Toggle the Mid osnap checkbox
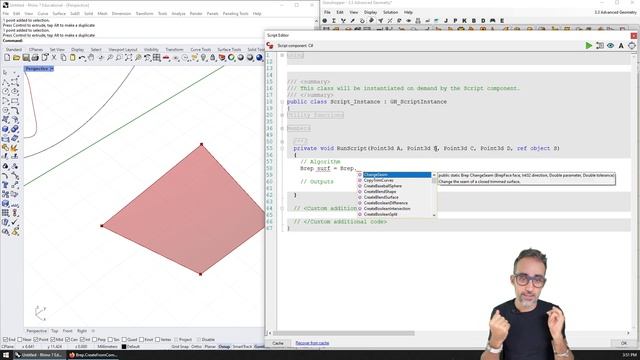The height and width of the screenshot is (360, 640). (x=53, y=340)
